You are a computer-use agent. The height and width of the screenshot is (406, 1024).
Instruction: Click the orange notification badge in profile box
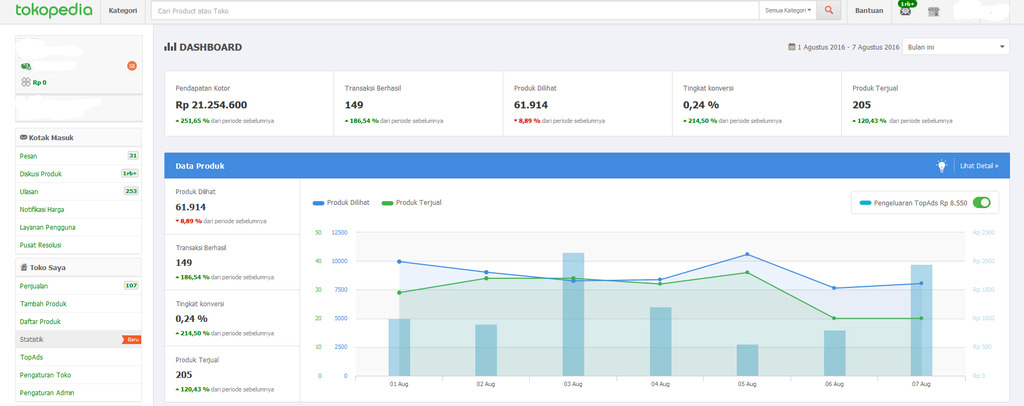[132, 66]
